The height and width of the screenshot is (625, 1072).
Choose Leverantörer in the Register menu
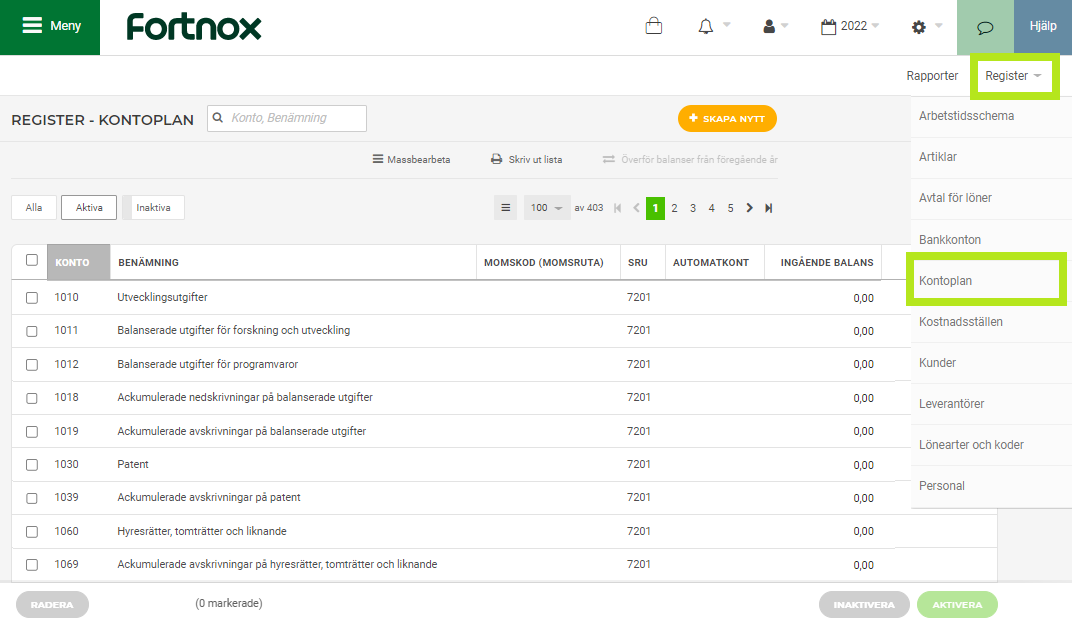coord(951,404)
